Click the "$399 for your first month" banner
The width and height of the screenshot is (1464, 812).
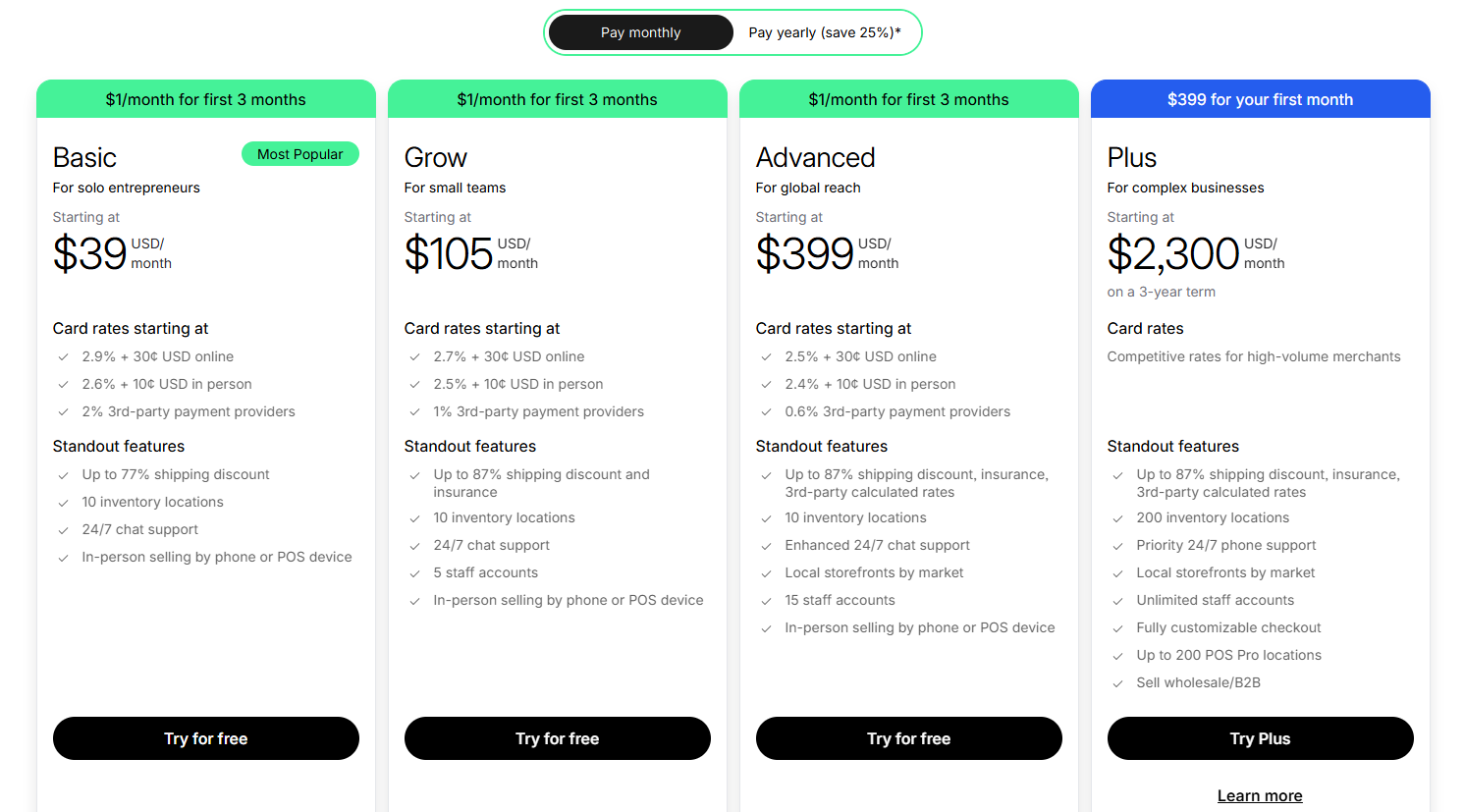click(1260, 99)
